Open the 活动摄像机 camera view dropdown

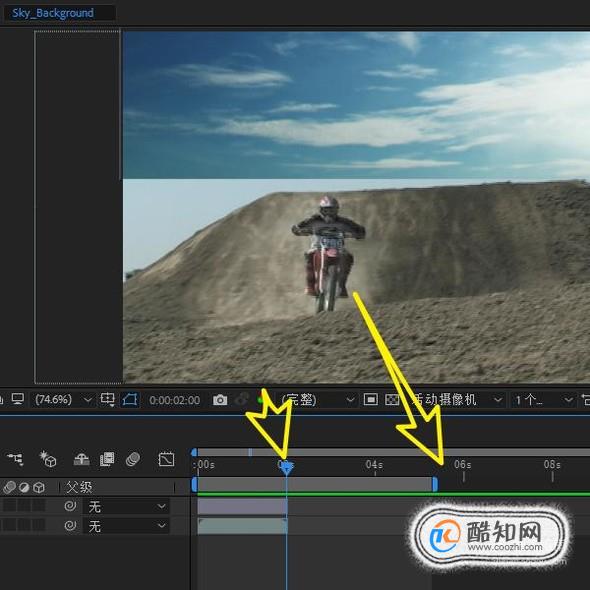click(x=457, y=400)
